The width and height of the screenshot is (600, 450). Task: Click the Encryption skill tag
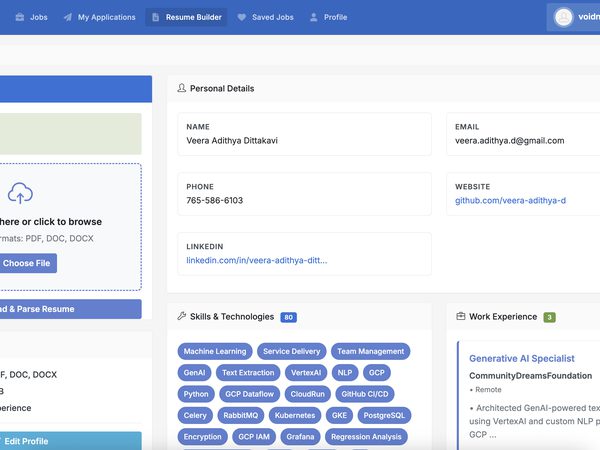coord(202,437)
